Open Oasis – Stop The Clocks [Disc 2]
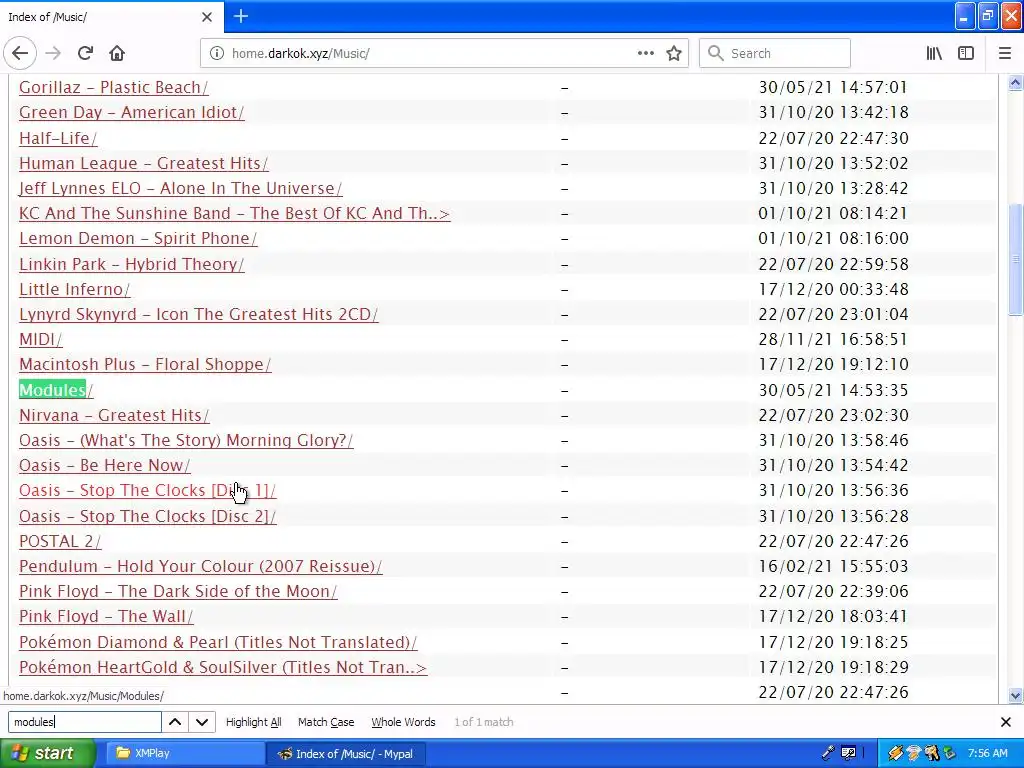 click(x=148, y=517)
